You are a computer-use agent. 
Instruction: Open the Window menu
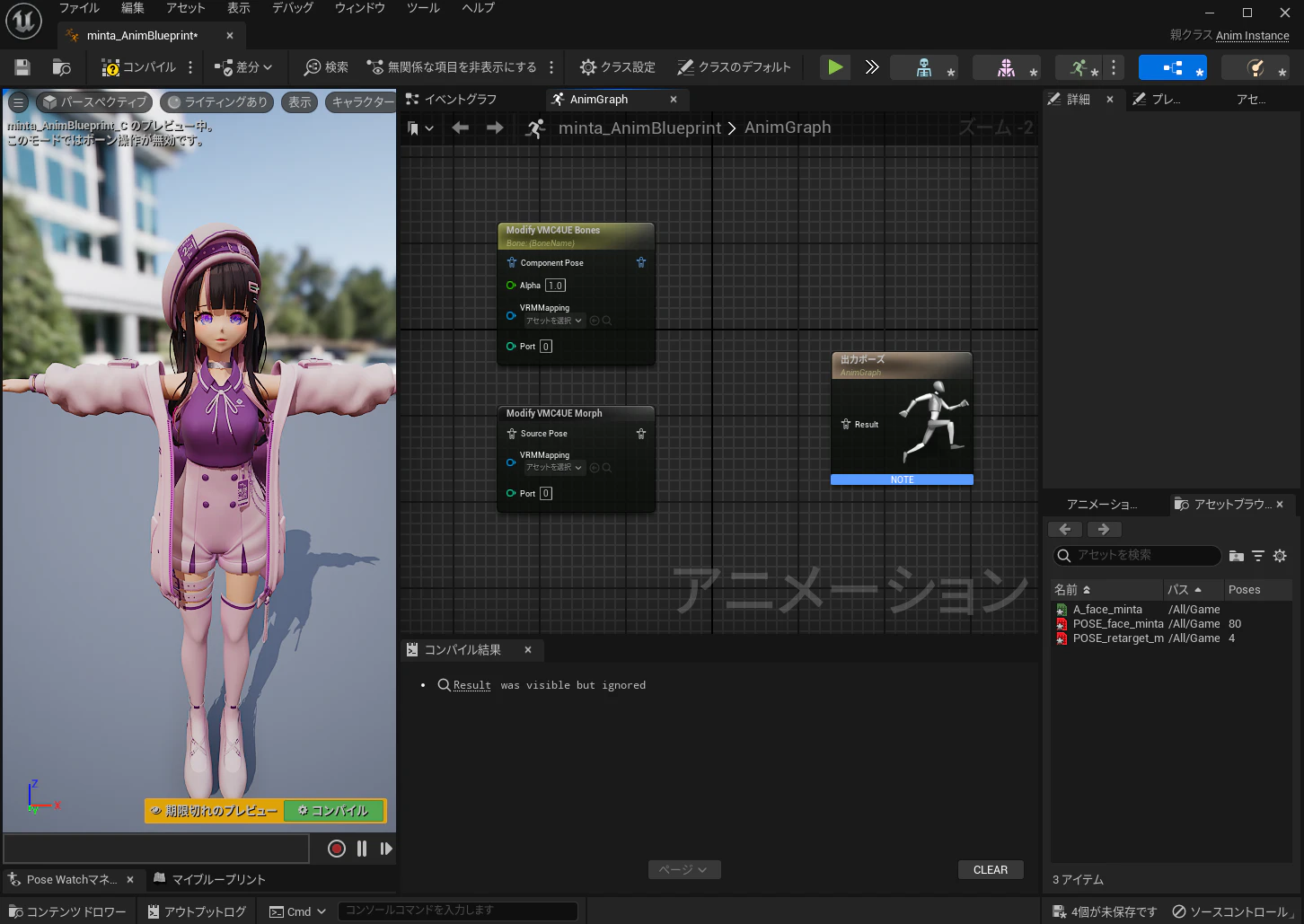coord(359,8)
